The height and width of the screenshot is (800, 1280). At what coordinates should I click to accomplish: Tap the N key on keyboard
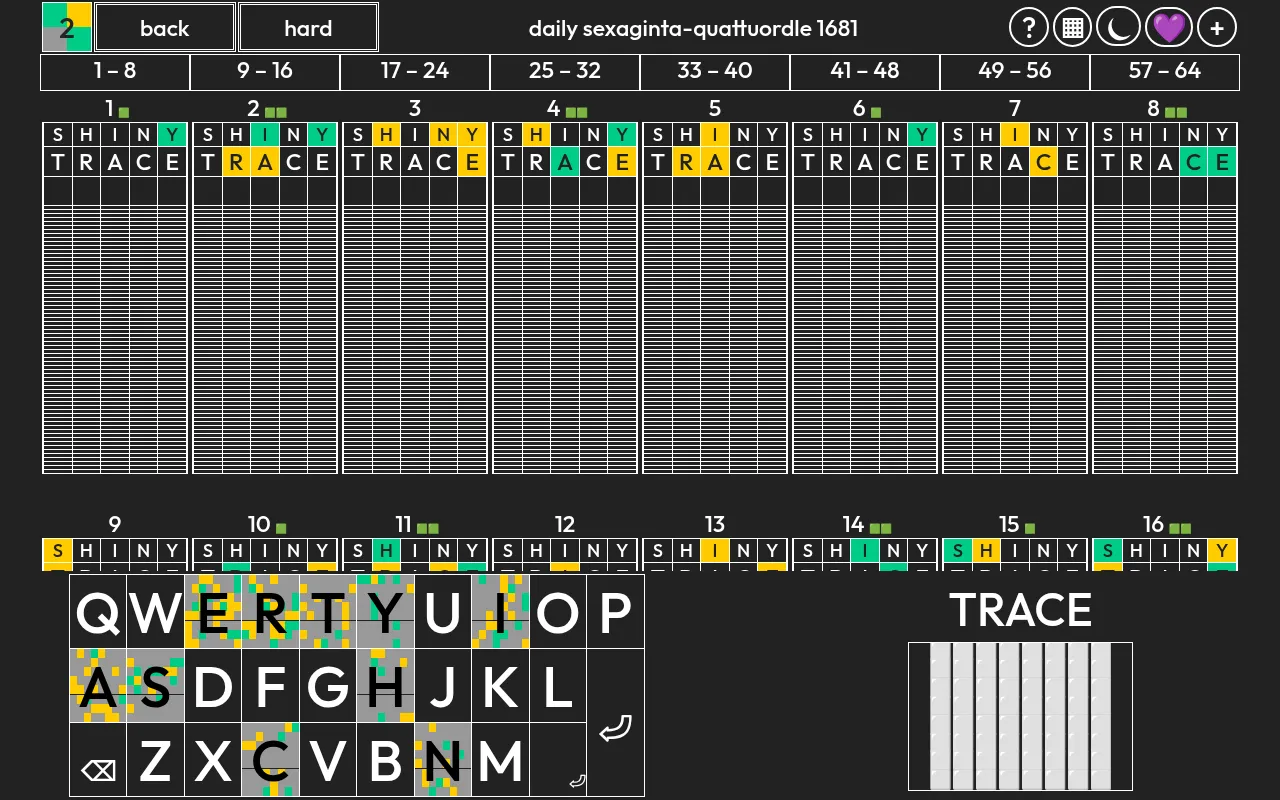click(x=443, y=760)
